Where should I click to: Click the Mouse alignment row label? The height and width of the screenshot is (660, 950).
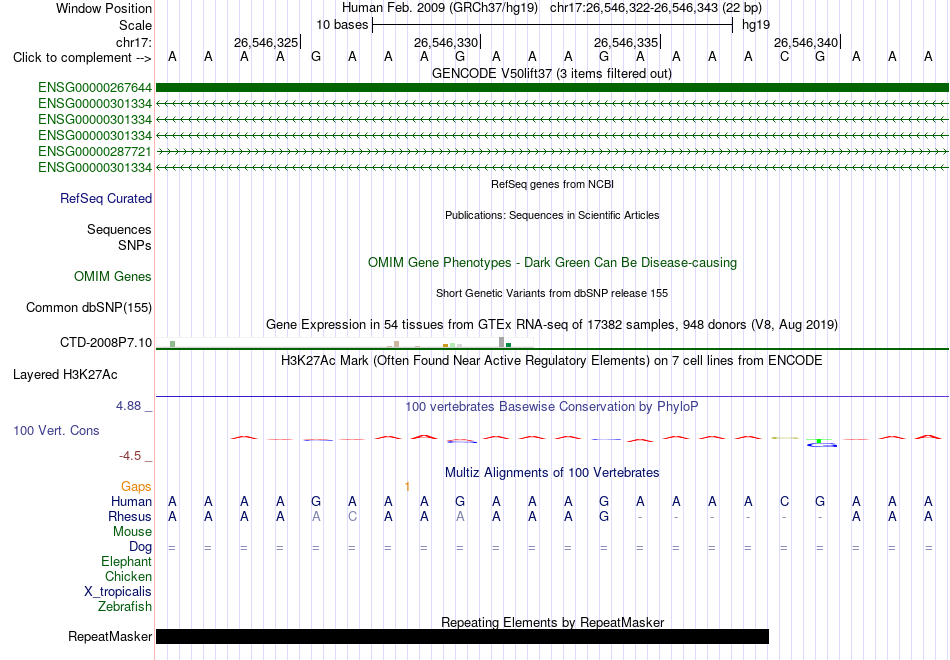click(132, 532)
